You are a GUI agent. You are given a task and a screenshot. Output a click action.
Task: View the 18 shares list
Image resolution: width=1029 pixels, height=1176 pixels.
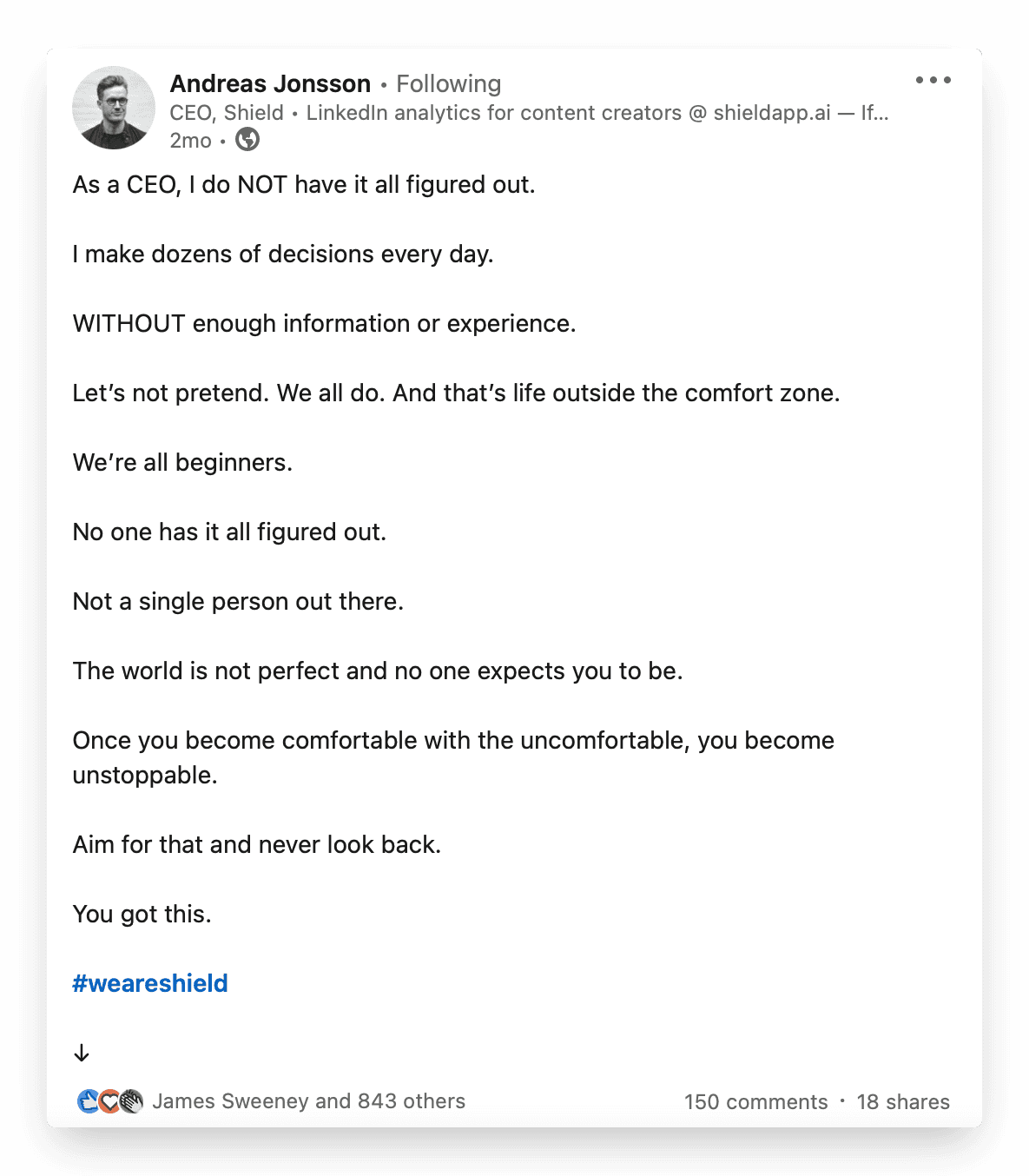(x=903, y=1102)
